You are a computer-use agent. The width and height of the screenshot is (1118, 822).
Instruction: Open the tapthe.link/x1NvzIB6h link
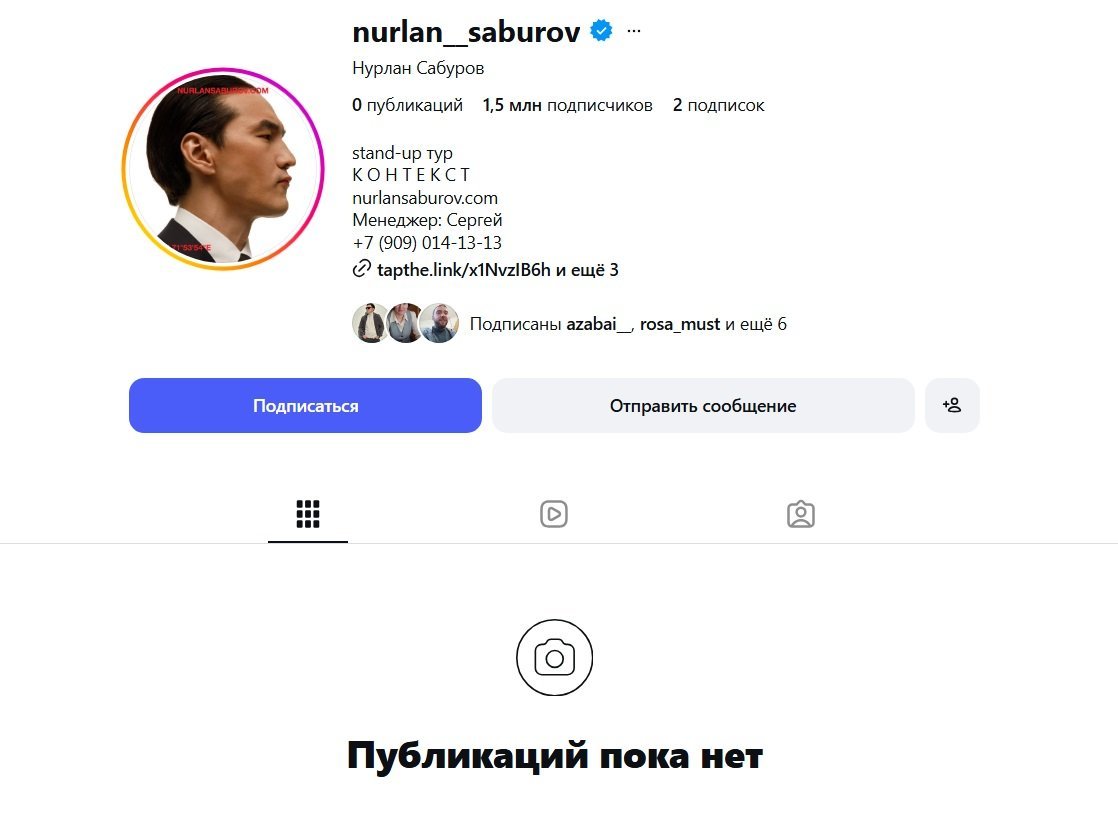pos(463,269)
